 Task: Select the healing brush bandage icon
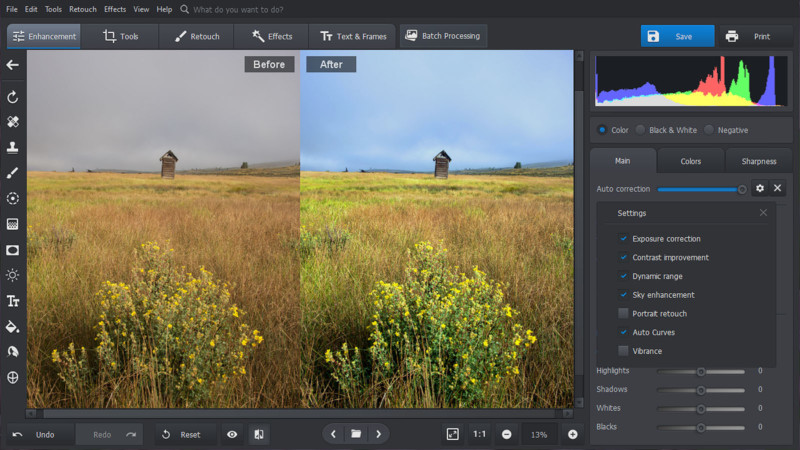[13, 121]
